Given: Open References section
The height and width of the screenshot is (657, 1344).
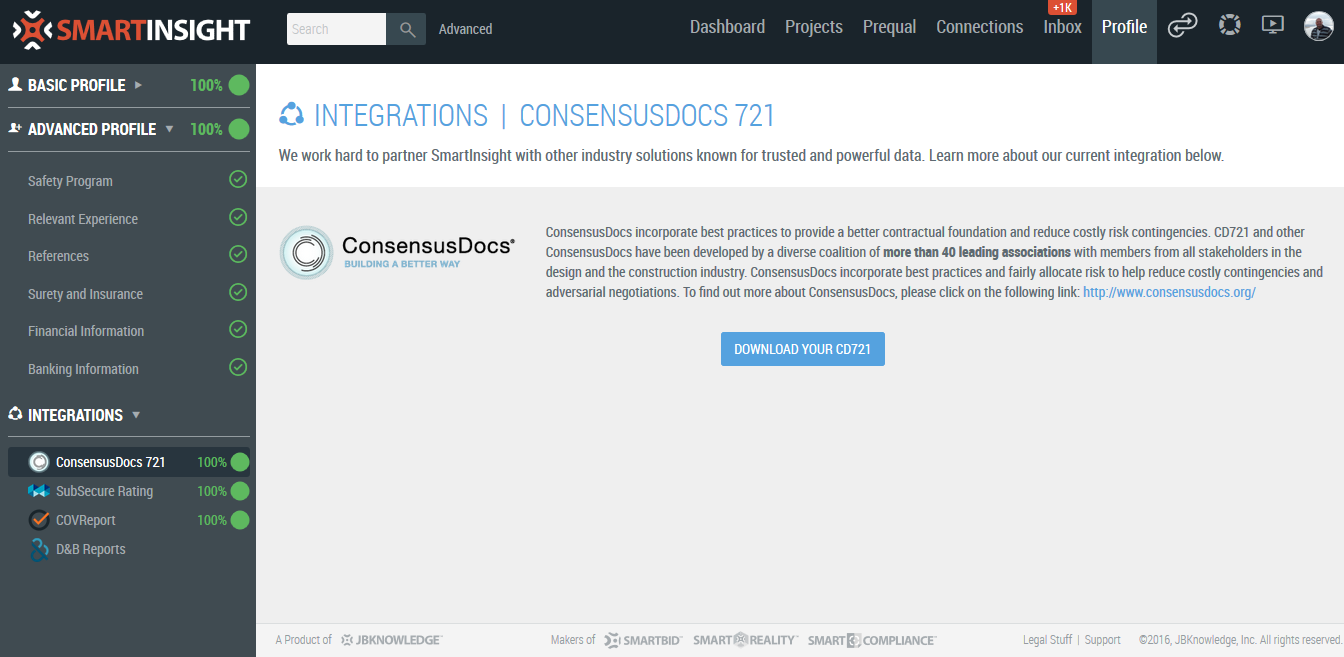Looking at the screenshot, I should pyautogui.click(x=58, y=256).
